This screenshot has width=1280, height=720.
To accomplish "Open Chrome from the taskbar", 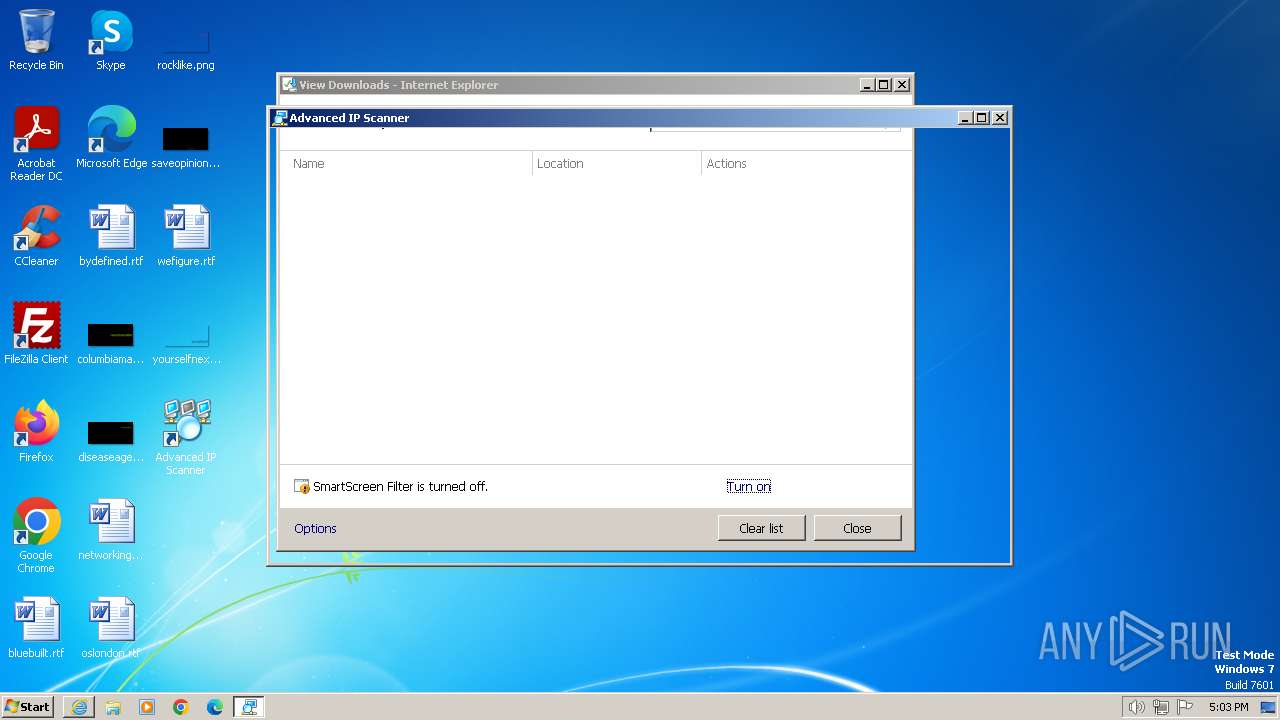I will pos(181,707).
